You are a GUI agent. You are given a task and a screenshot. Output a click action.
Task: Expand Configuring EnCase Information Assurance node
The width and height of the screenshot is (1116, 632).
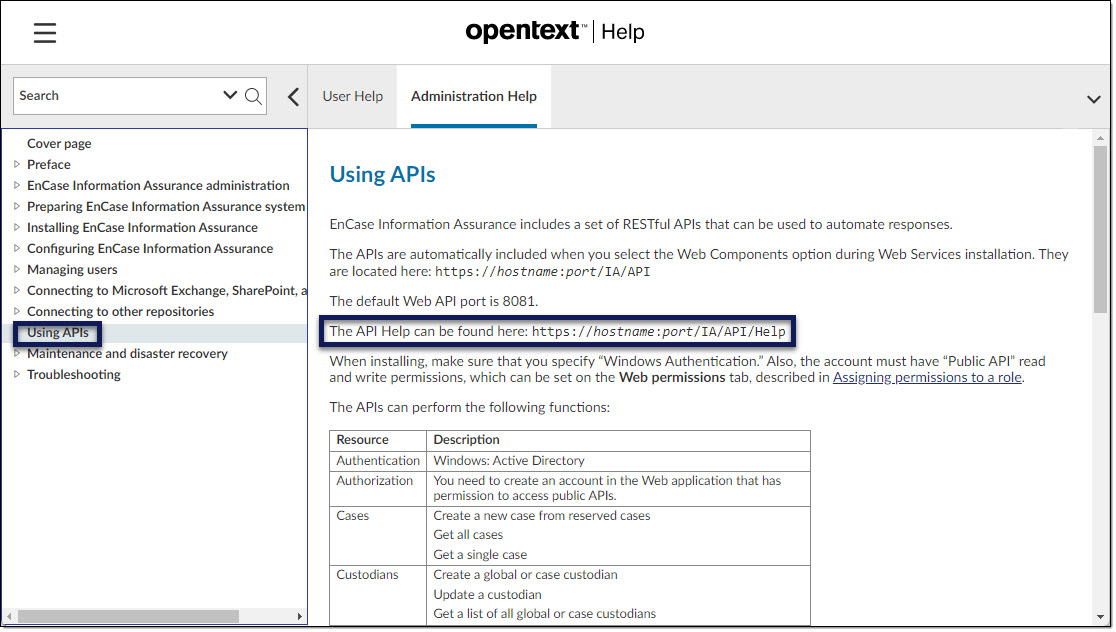[x=17, y=248]
